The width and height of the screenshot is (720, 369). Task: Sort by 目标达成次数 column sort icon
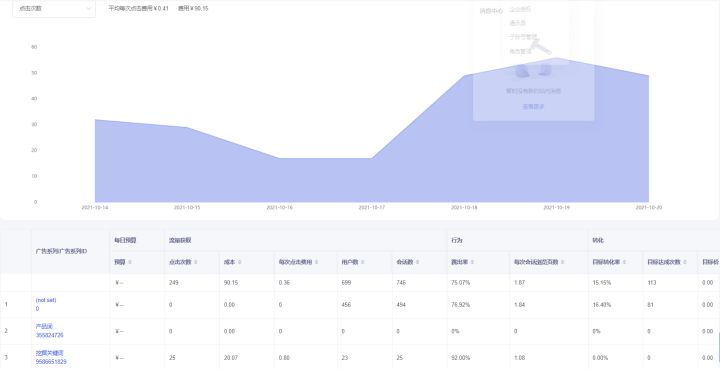pos(685,263)
